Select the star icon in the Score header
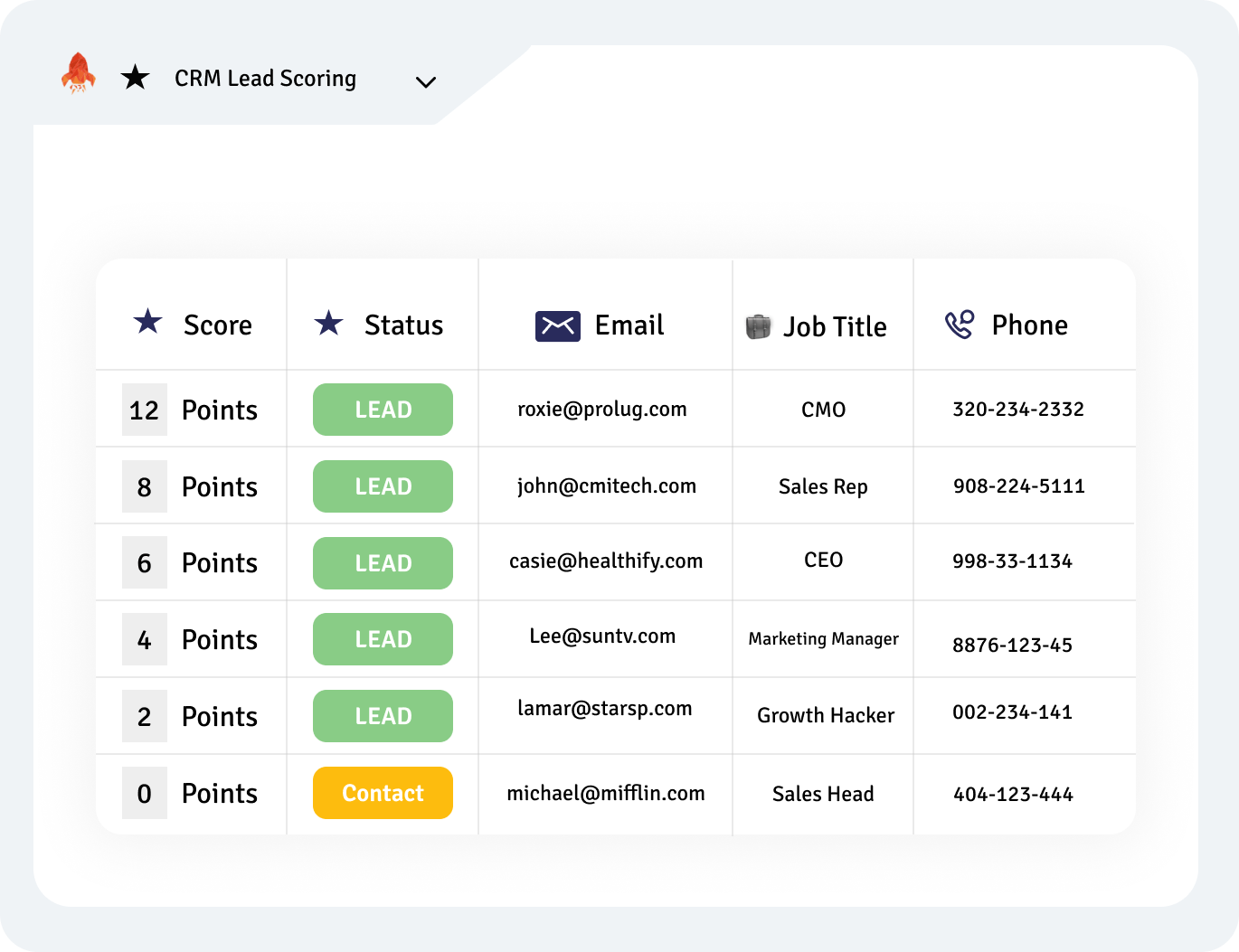Viewport: 1239px width, 952px height. [147, 322]
